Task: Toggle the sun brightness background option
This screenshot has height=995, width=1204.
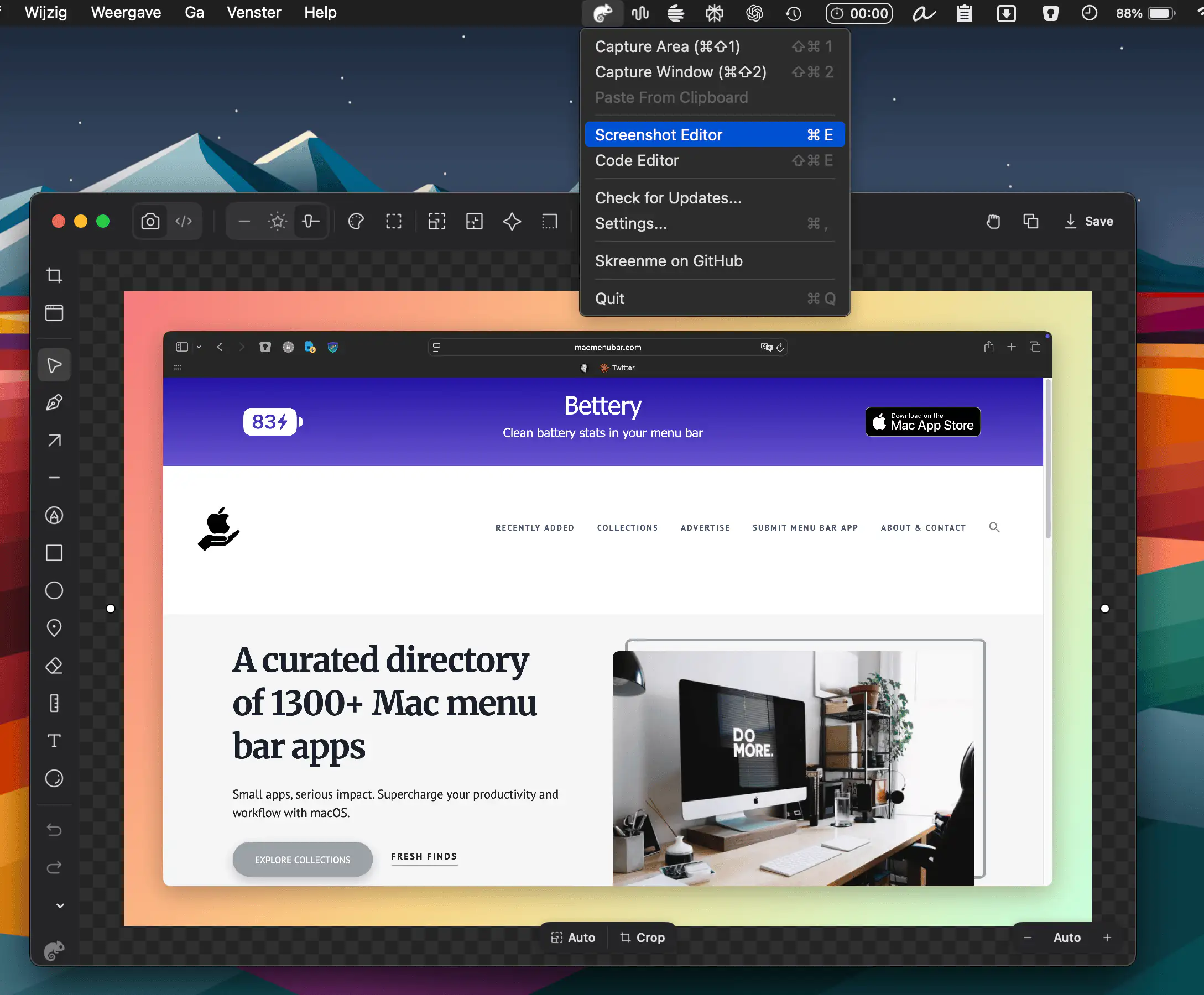Action: point(278,221)
